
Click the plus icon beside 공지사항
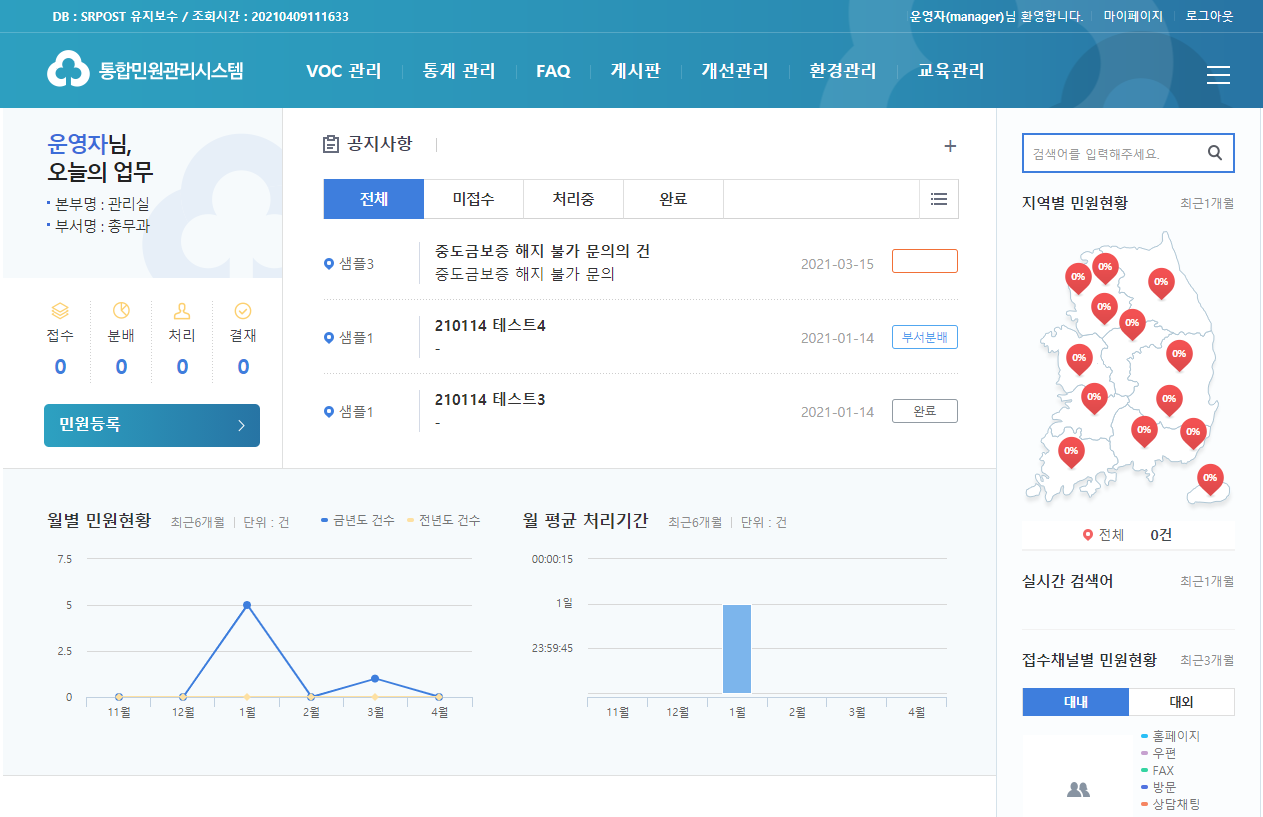950,147
